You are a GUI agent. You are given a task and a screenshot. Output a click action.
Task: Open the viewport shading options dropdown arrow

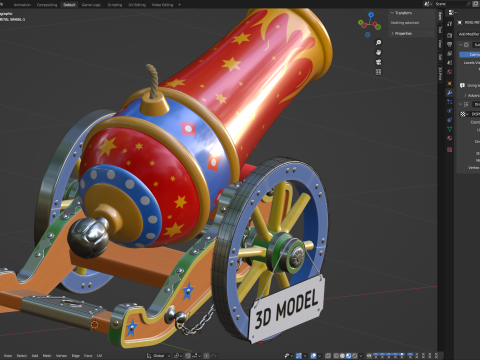coord(361,356)
